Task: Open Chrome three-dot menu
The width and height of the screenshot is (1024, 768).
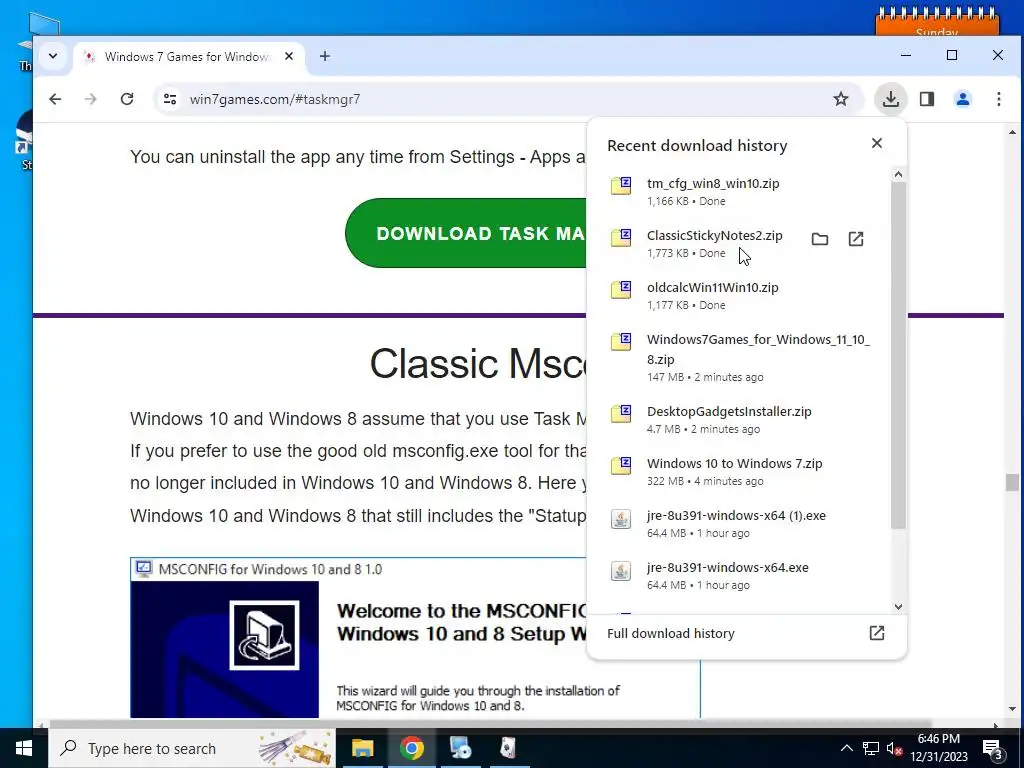Action: click(x=999, y=99)
